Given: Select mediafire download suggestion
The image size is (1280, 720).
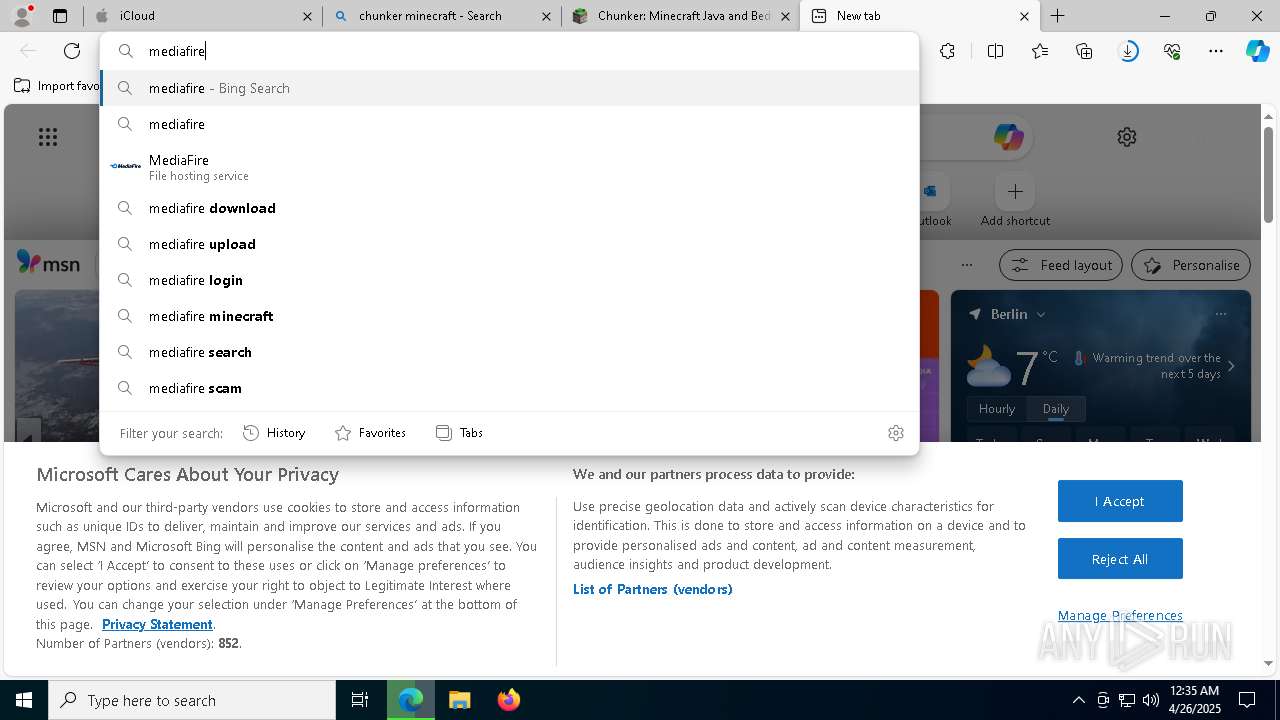Looking at the screenshot, I should (509, 208).
